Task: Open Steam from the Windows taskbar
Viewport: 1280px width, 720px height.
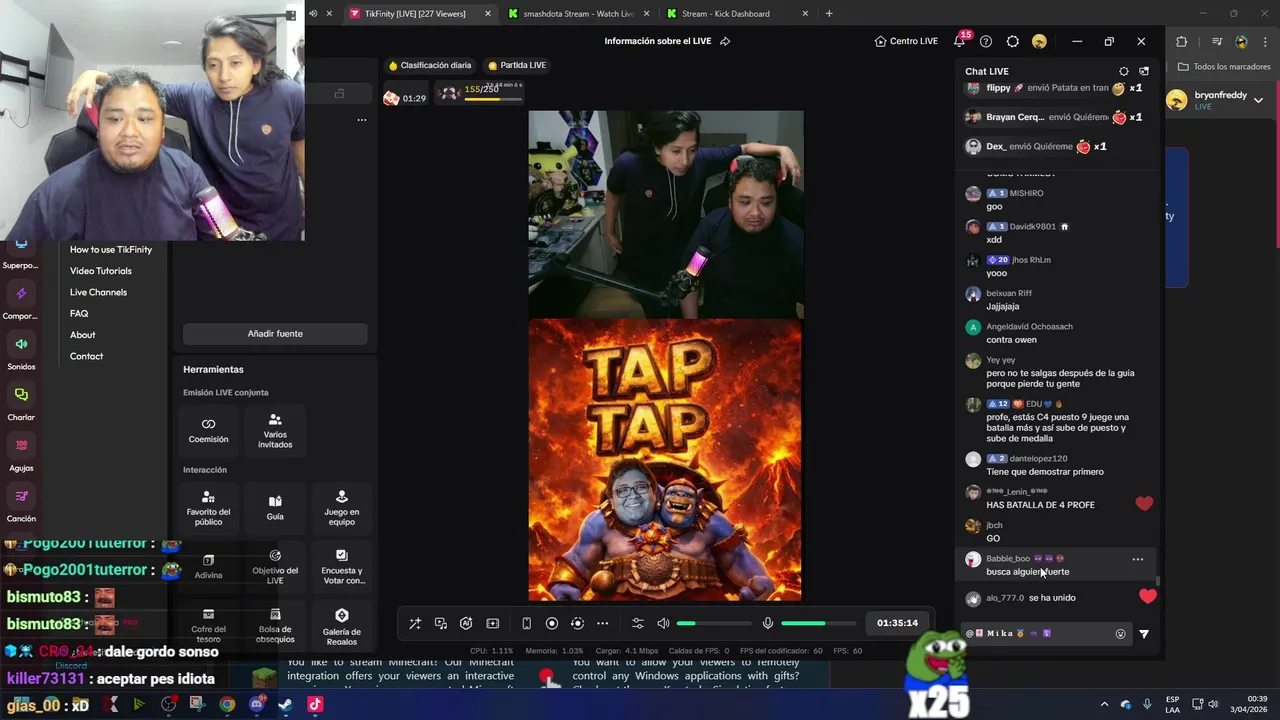Action: [286, 704]
